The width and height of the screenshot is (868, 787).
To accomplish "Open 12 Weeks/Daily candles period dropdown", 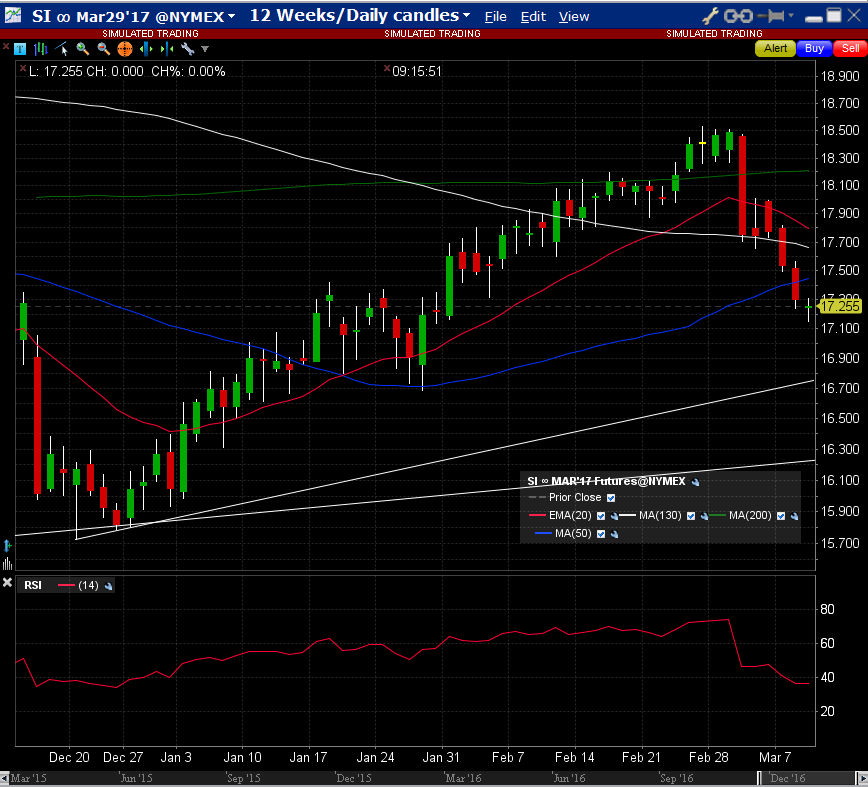I will click(x=360, y=16).
